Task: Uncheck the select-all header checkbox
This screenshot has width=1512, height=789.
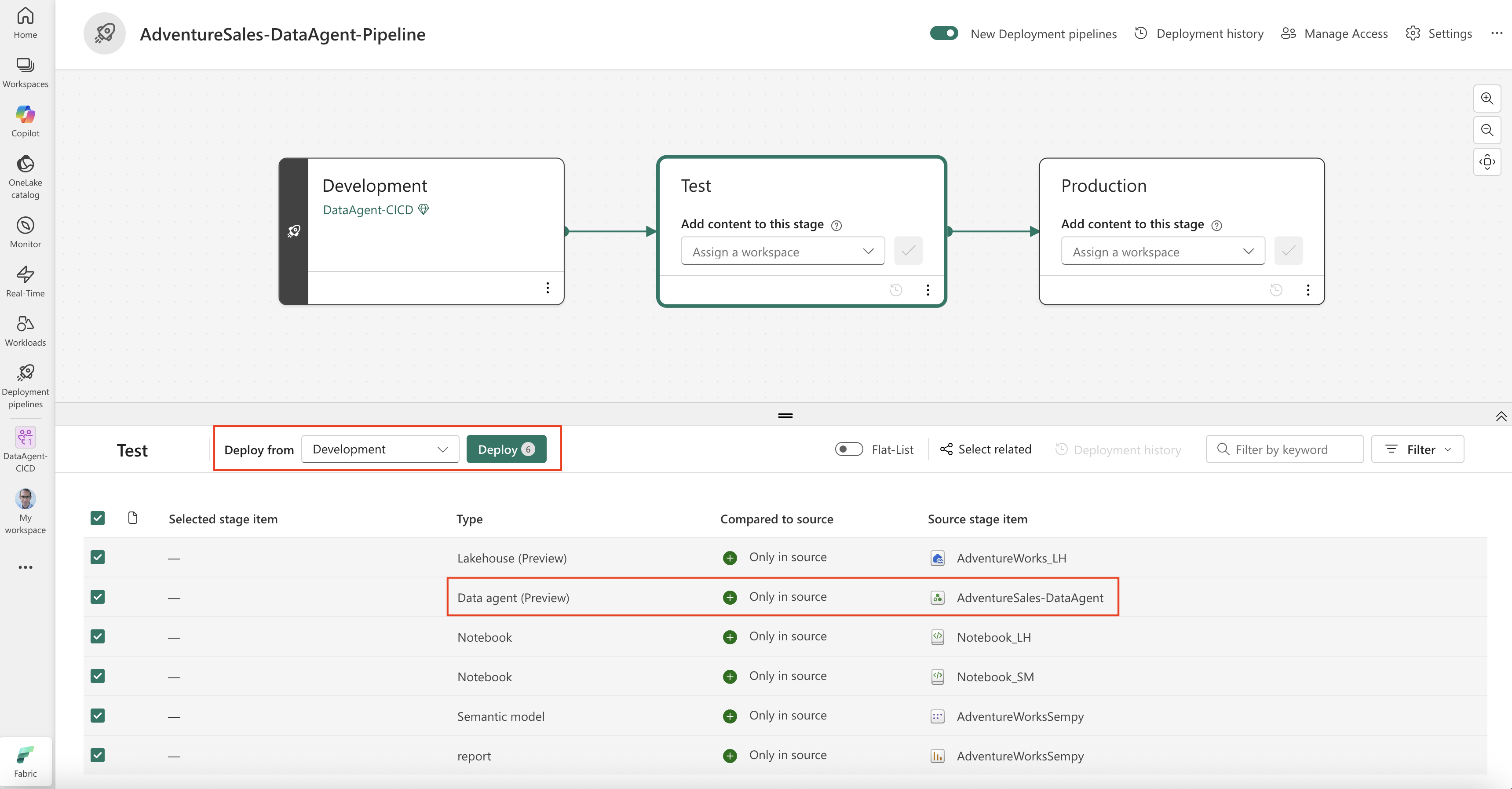Action: [98, 518]
